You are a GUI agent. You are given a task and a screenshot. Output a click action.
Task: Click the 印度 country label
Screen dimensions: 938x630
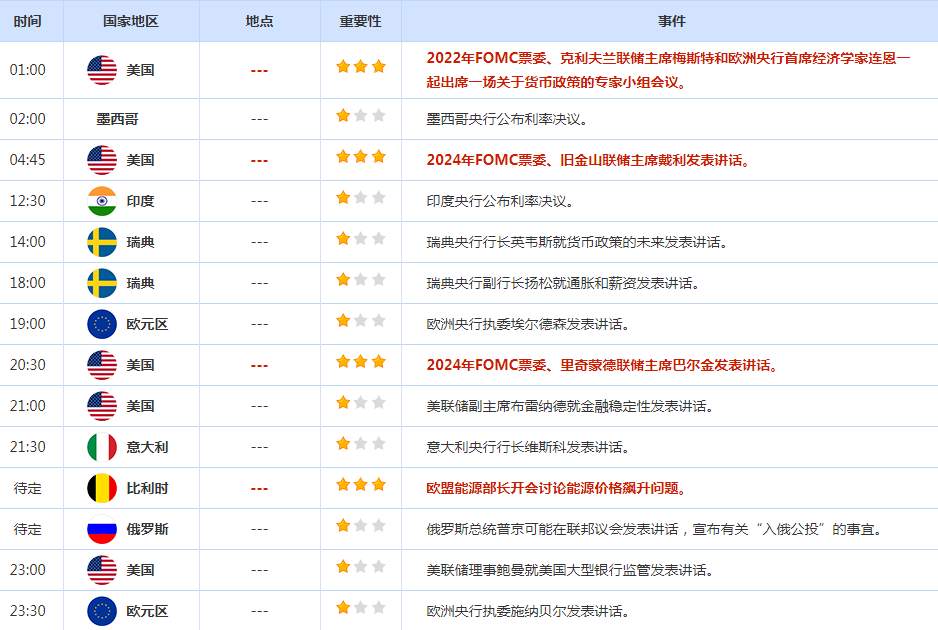(141, 201)
